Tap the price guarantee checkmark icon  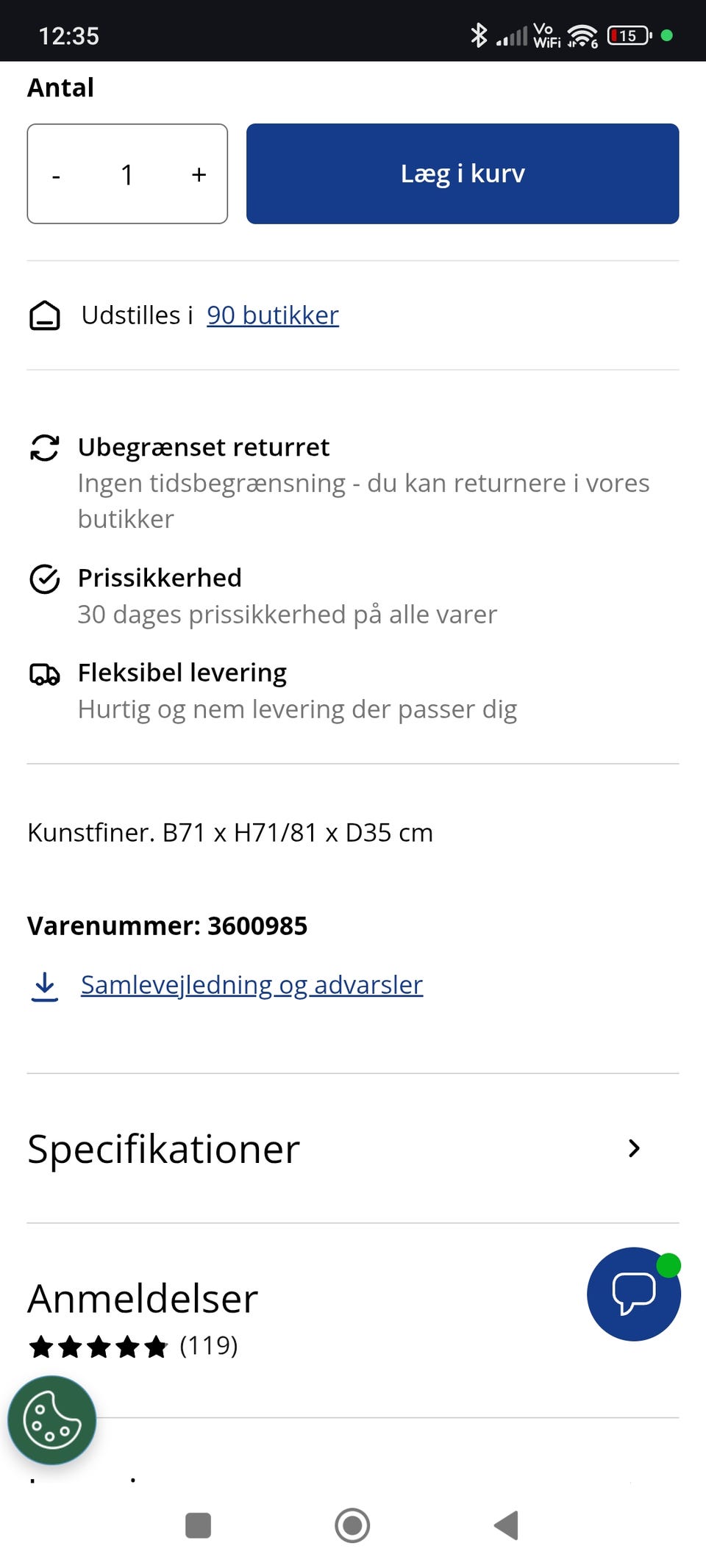point(45,579)
